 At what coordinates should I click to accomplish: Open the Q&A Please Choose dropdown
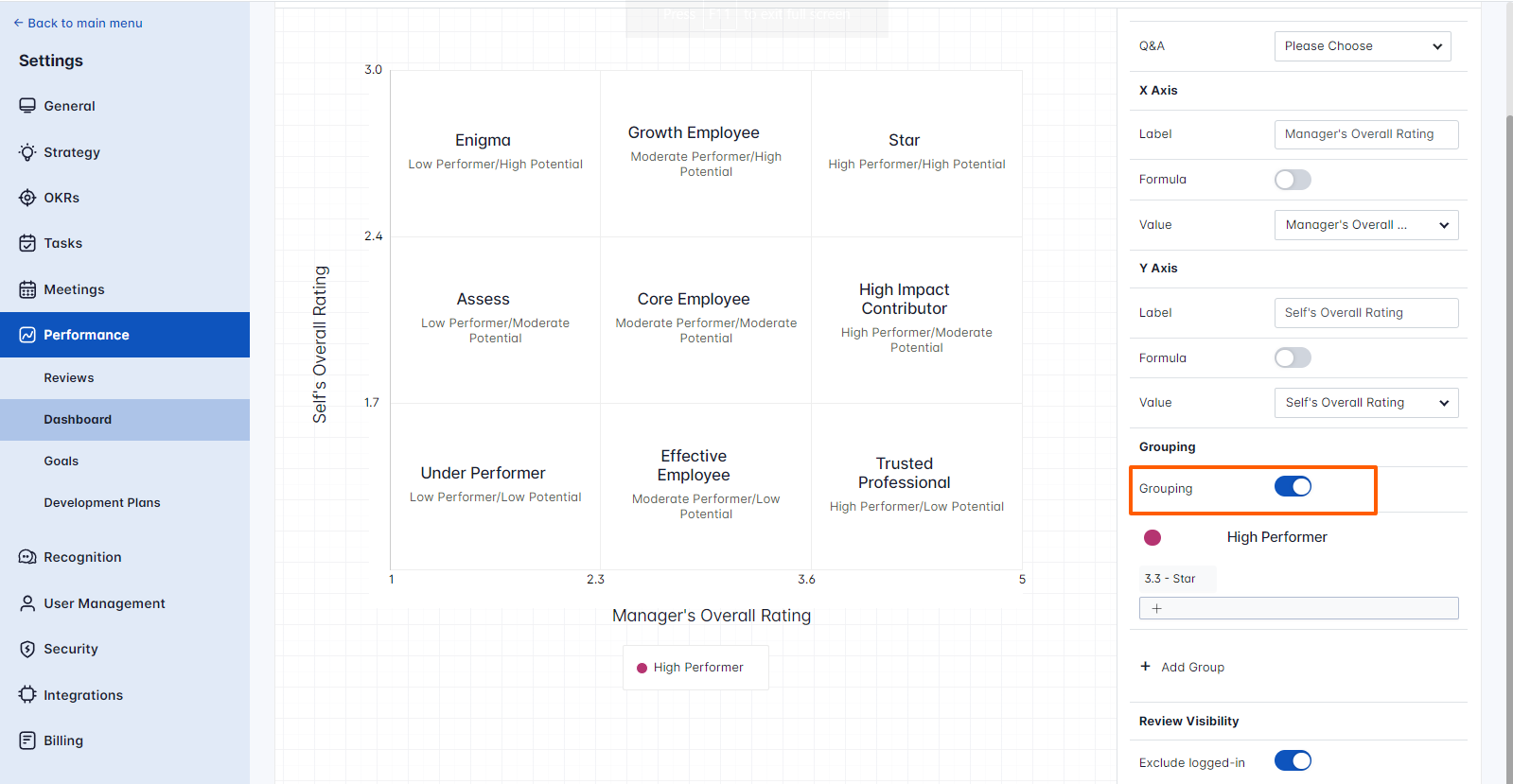[1362, 46]
